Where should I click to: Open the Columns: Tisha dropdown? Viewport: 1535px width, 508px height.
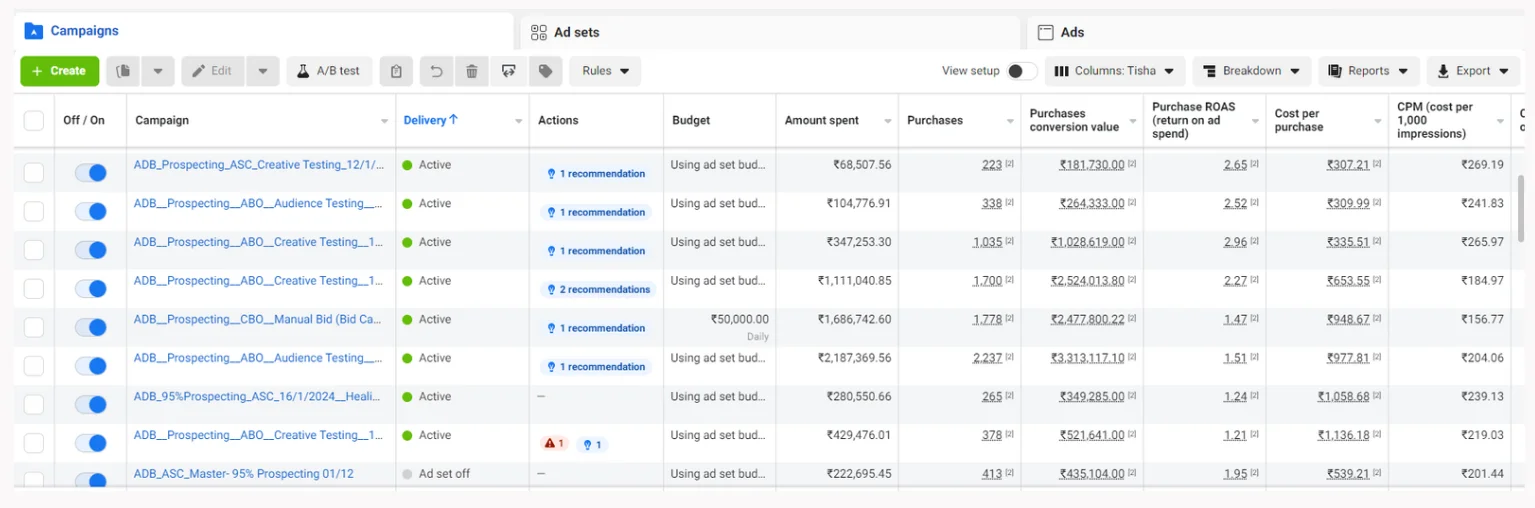(1115, 71)
